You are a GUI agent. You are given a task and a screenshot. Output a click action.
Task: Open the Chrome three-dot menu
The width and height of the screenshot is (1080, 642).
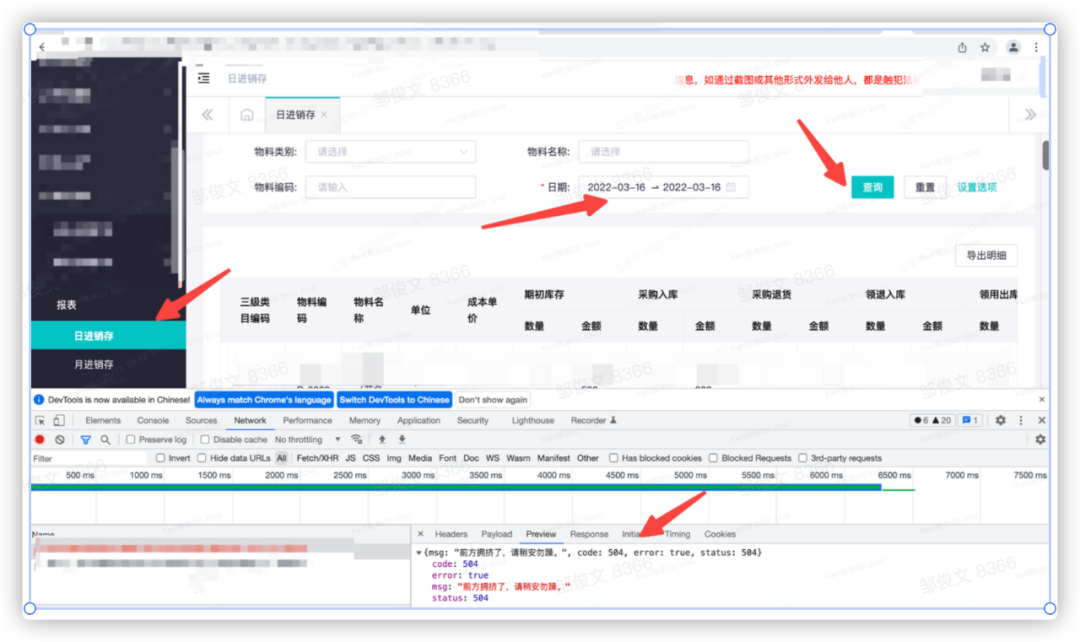[x=1036, y=48]
